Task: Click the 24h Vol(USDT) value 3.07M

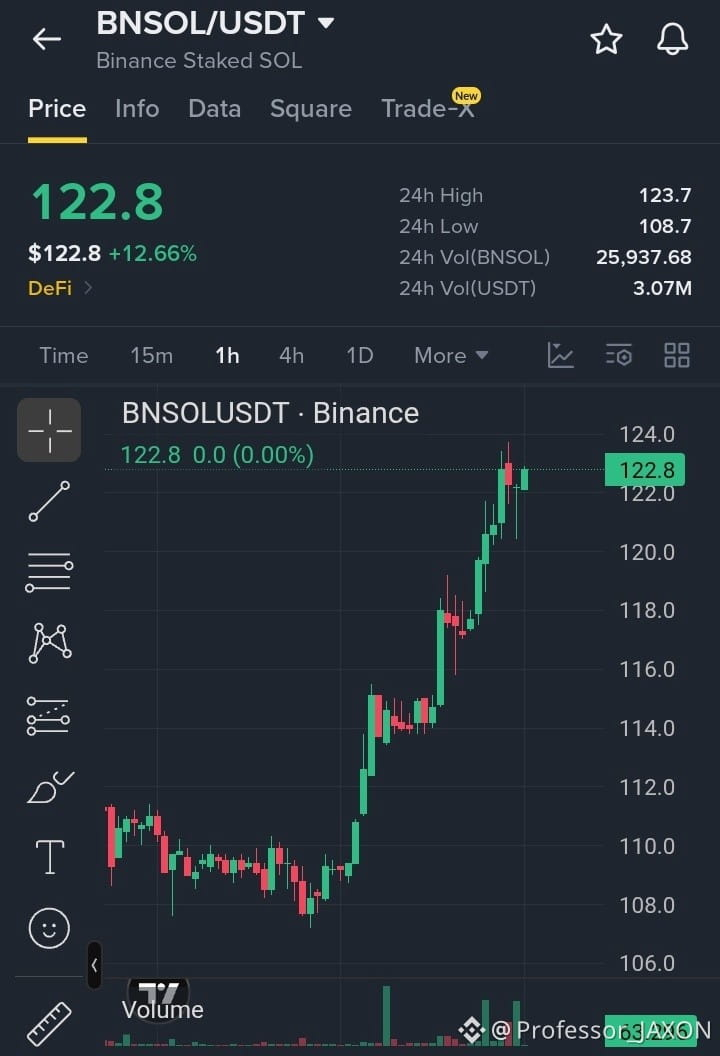Action: click(x=662, y=288)
